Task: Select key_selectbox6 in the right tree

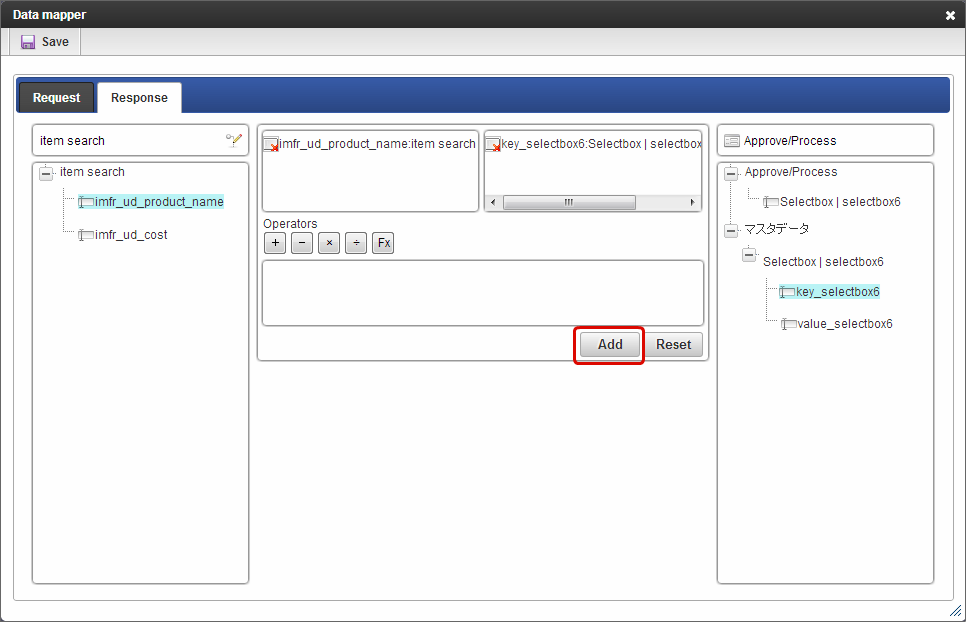Action: tap(837, 292)
